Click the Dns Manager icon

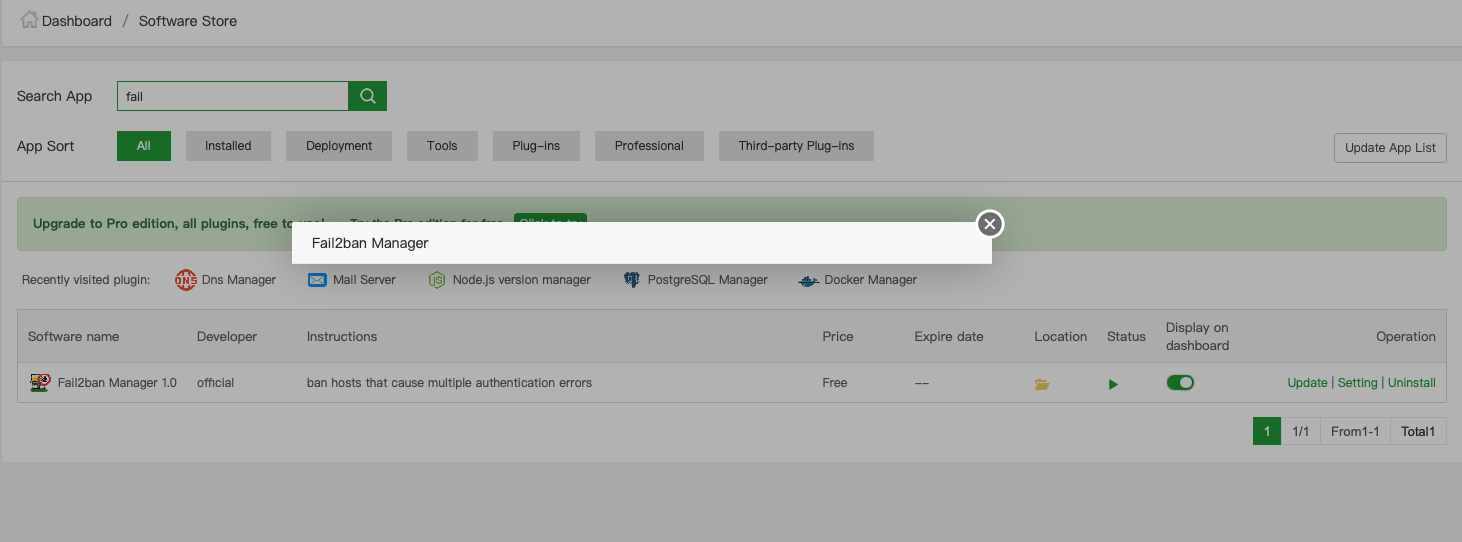click(x=186, y=280)
